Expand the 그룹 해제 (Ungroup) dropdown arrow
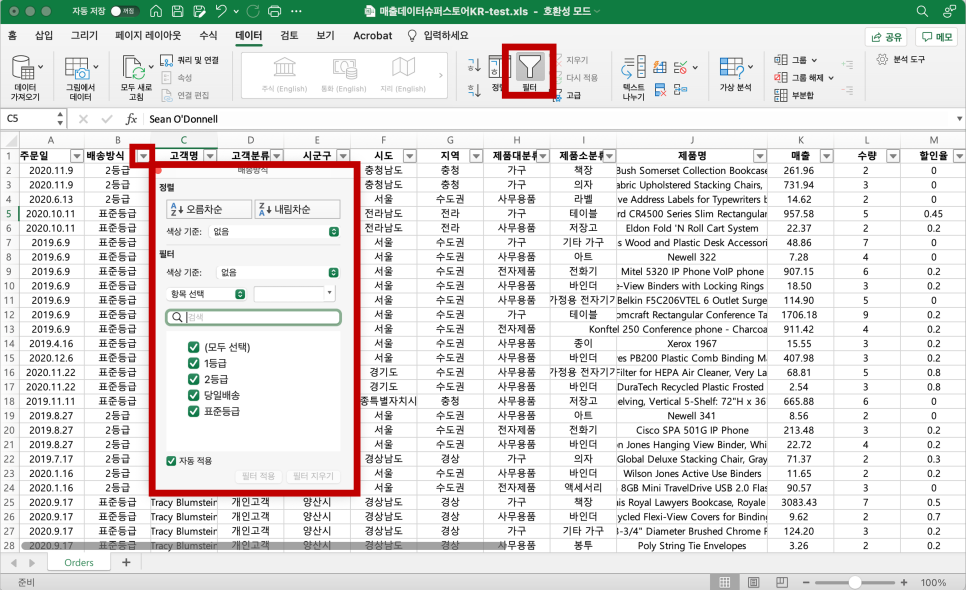Screen dimensions: 966x590 pos(831,78)
